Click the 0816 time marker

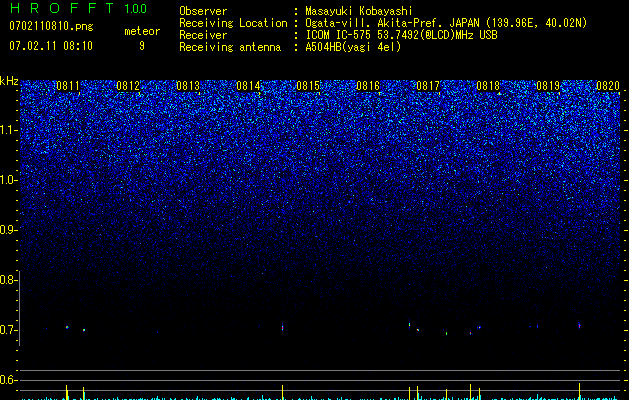coord(368,86)
